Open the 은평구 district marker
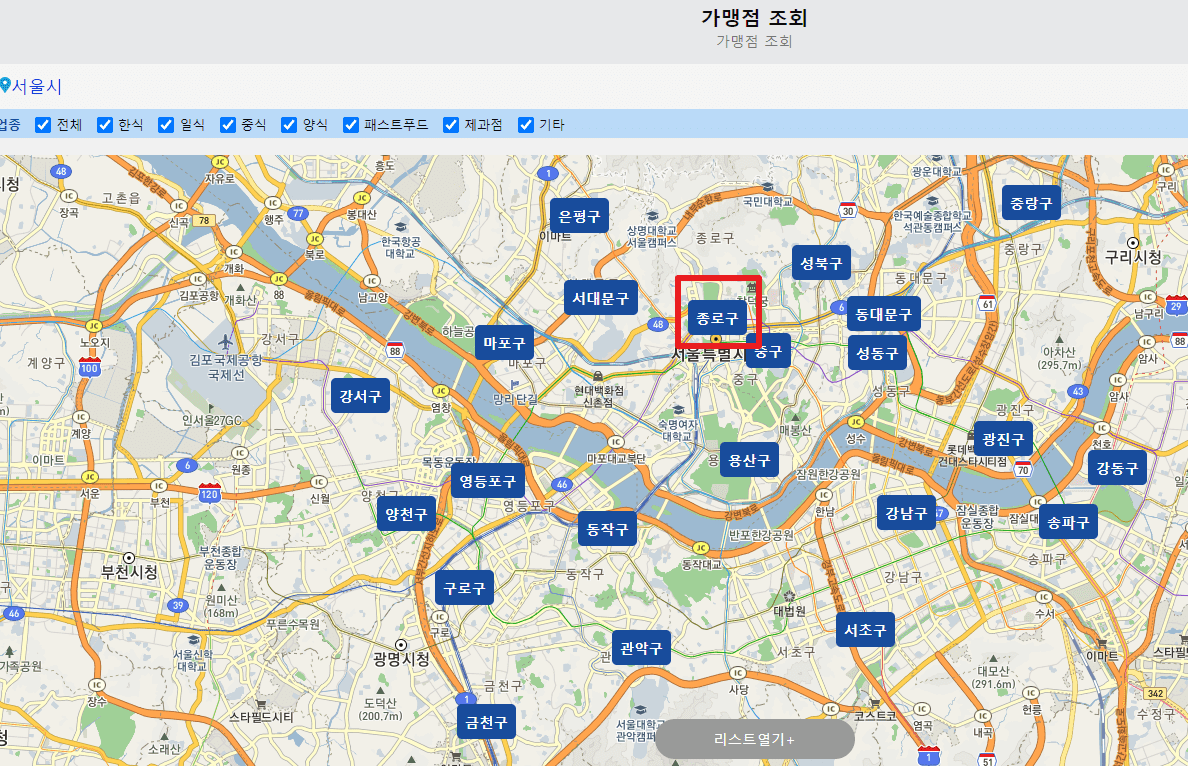The width and height of the screenshot is (1188, 766). tap(580, 215)
